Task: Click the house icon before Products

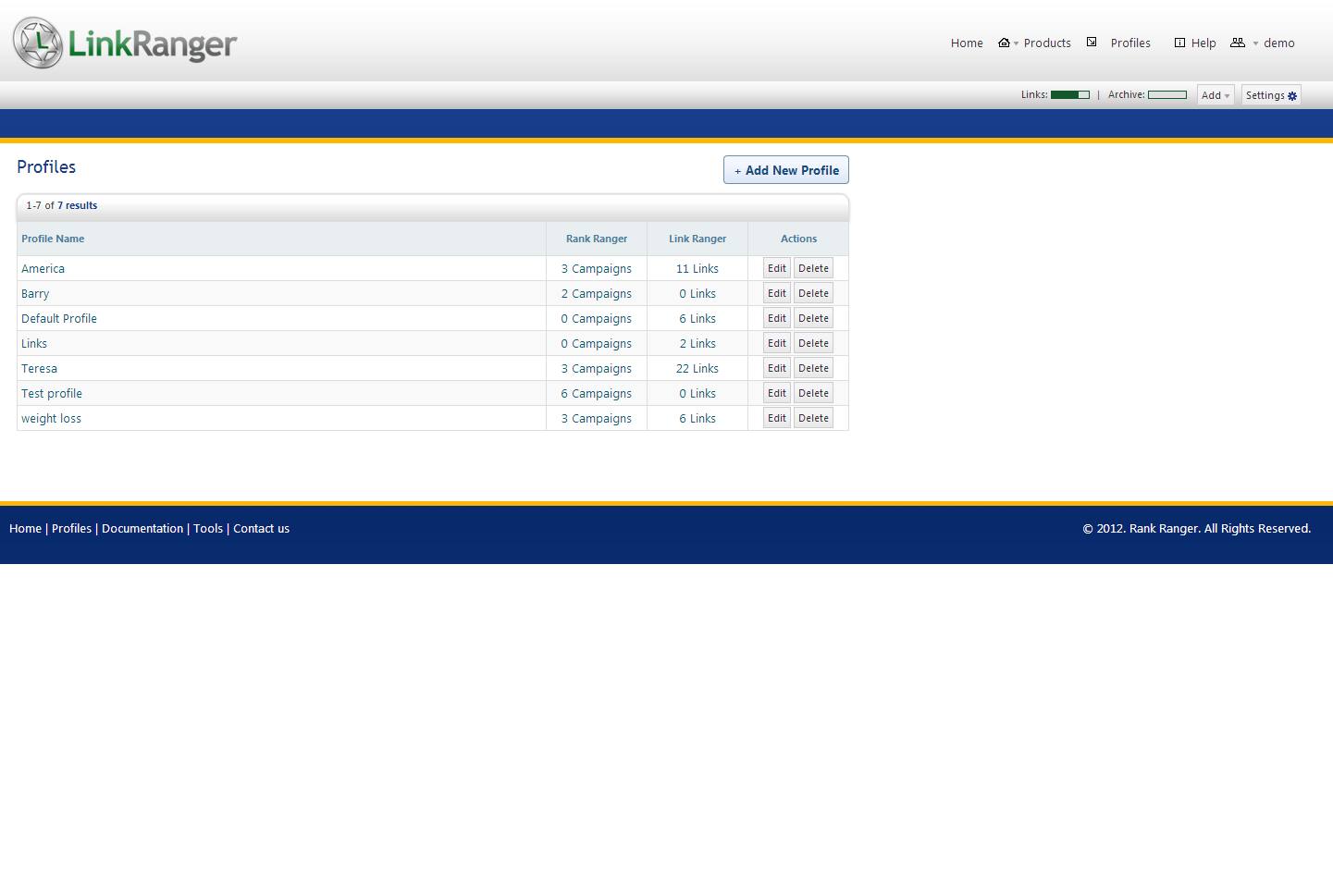Action: [1004, 43]
